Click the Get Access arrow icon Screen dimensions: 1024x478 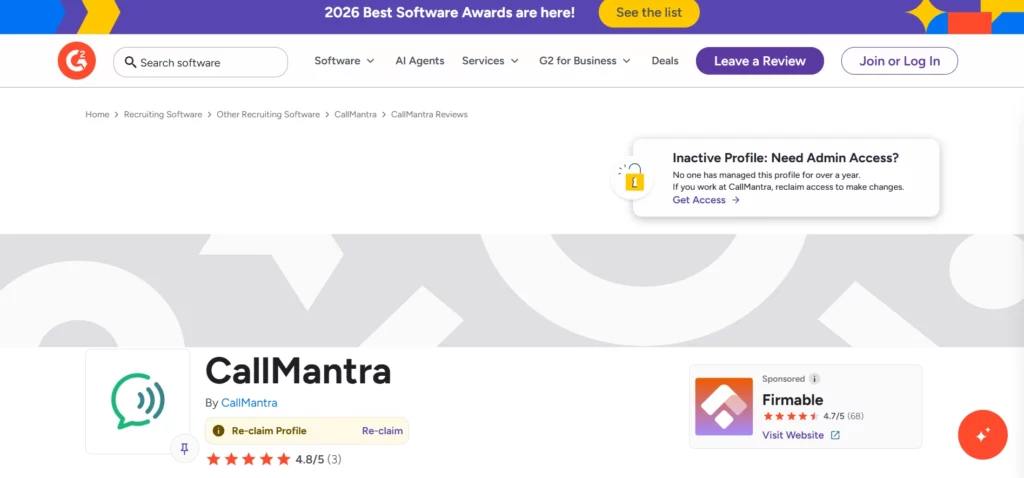tap(735, 200)
